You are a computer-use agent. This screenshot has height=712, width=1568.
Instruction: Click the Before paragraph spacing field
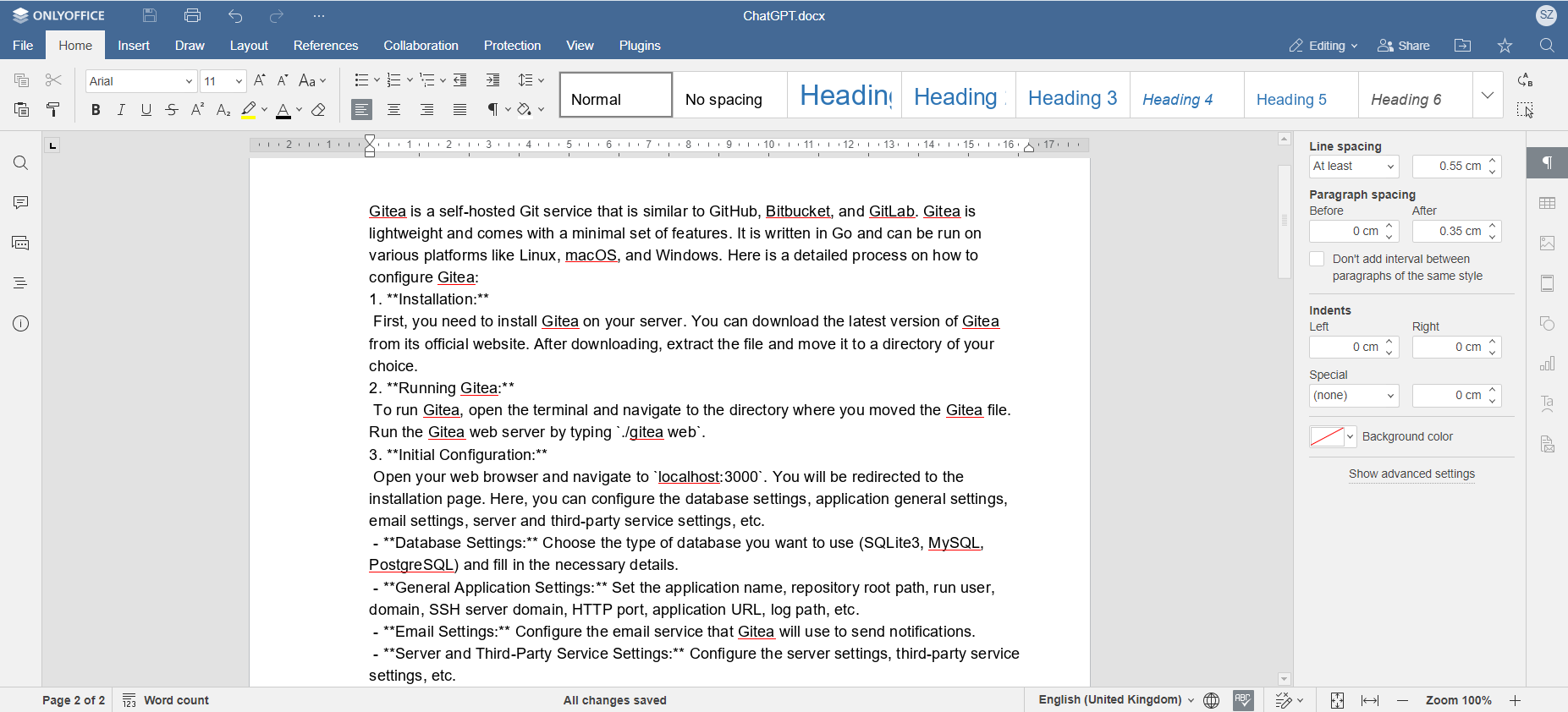tap(1354, 232)
